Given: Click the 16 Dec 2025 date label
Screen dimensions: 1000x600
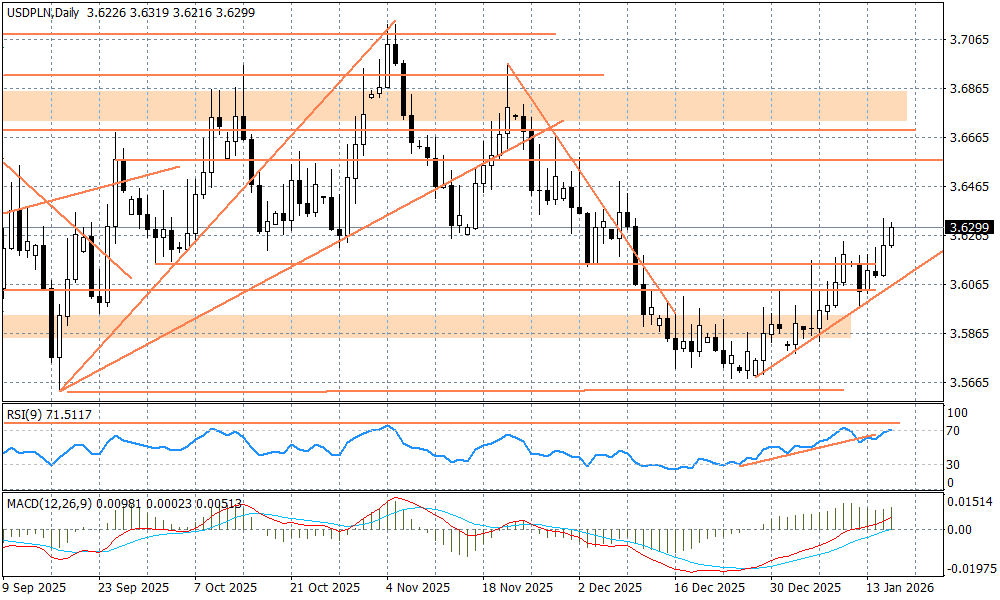Looking at the screenshot, I should click(x=708, y=588).
